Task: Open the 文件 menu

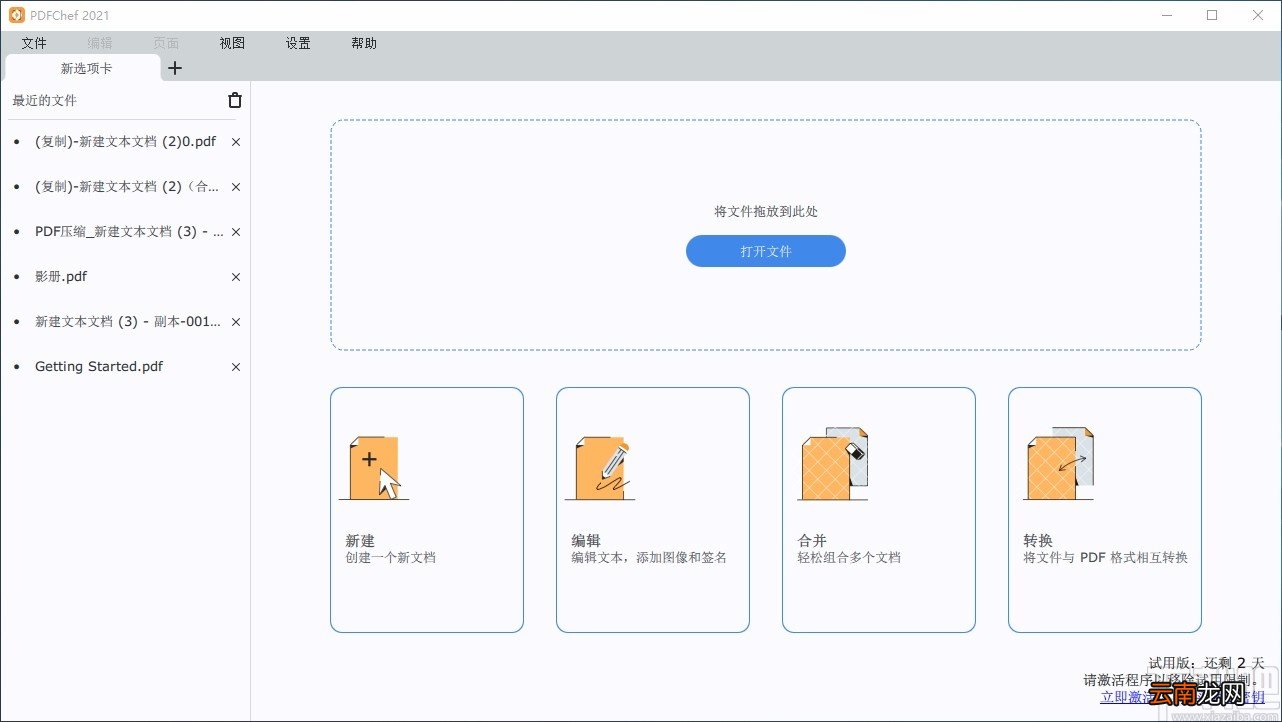Action: pos(34,43)
